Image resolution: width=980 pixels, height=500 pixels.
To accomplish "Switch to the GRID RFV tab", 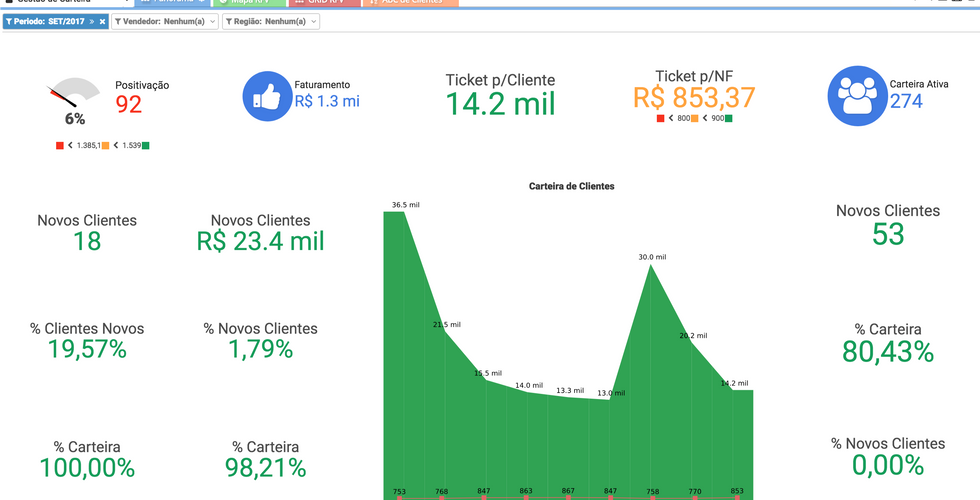I will (x=325, y=2).
